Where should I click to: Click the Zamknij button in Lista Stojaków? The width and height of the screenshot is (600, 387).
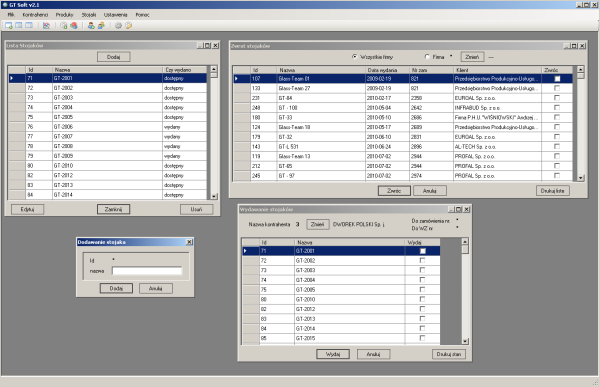click(113, 209)
